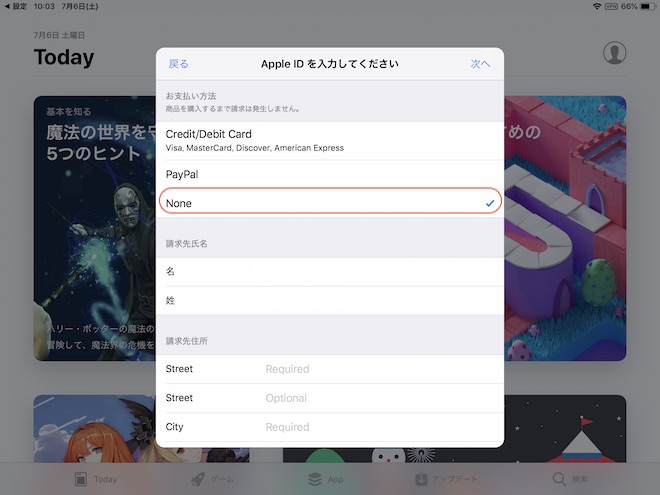Open the castle artwork story card
This screenshot has width=660, height=495.
point(565,228)
